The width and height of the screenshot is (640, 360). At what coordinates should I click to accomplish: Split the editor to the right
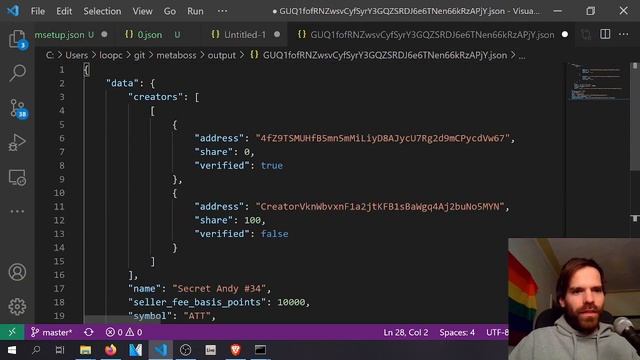(x=605, y=35)
